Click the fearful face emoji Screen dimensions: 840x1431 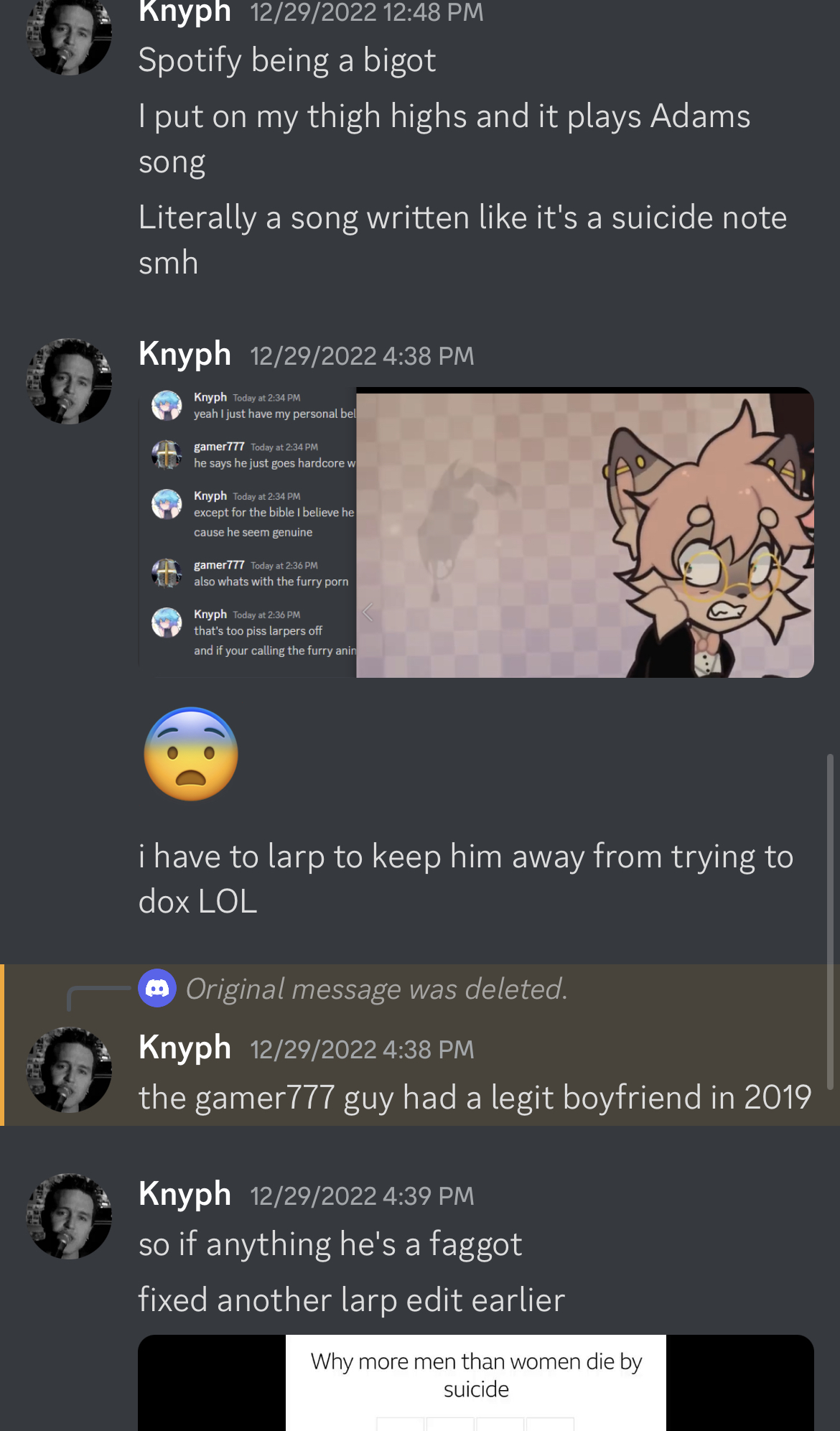coord(191,754)
